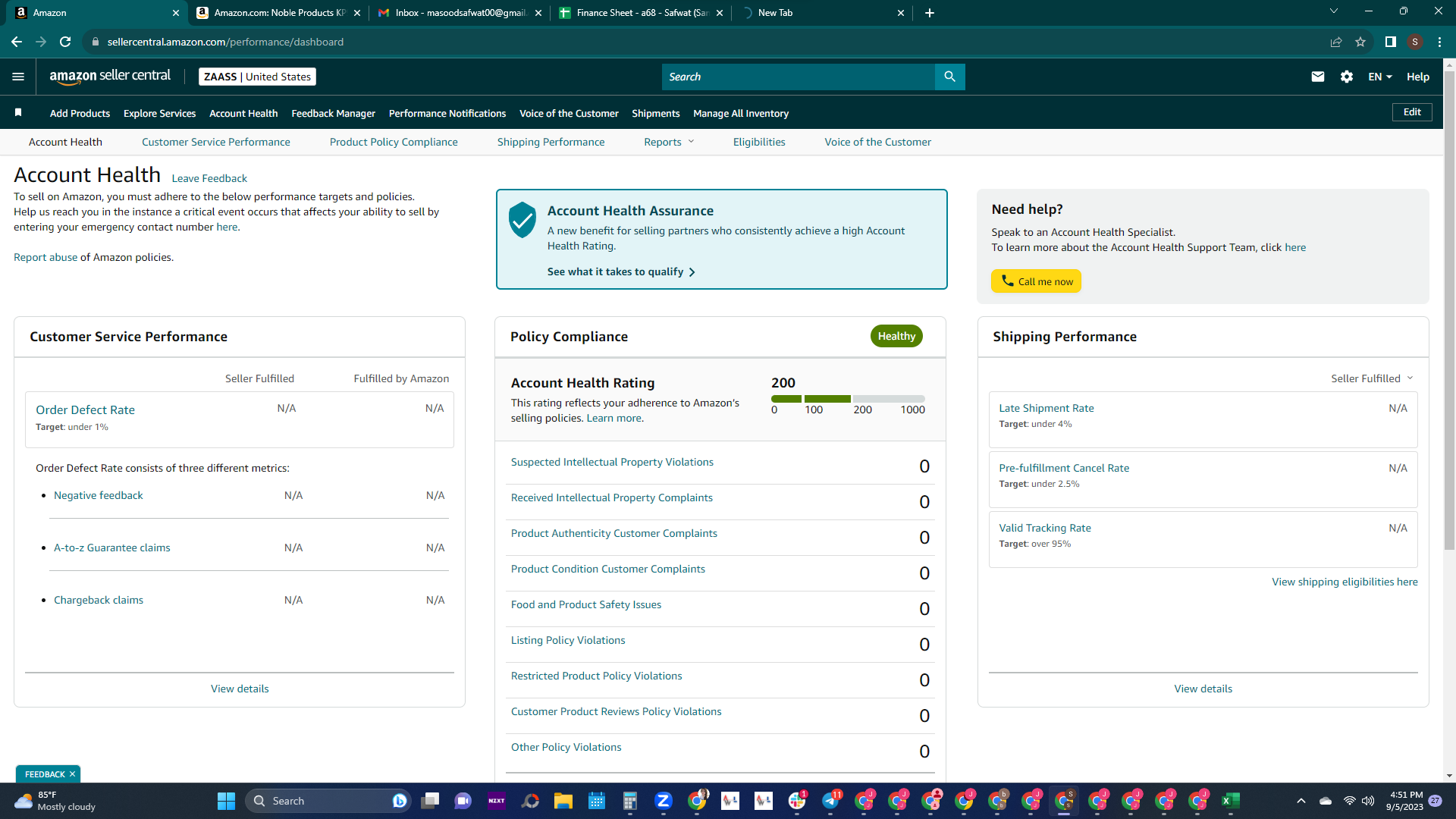Image resolution: width=1456 pixels, height=819 pixels.
Task: Open Zoom from the taskbar
Action: (x=664, y=801)
